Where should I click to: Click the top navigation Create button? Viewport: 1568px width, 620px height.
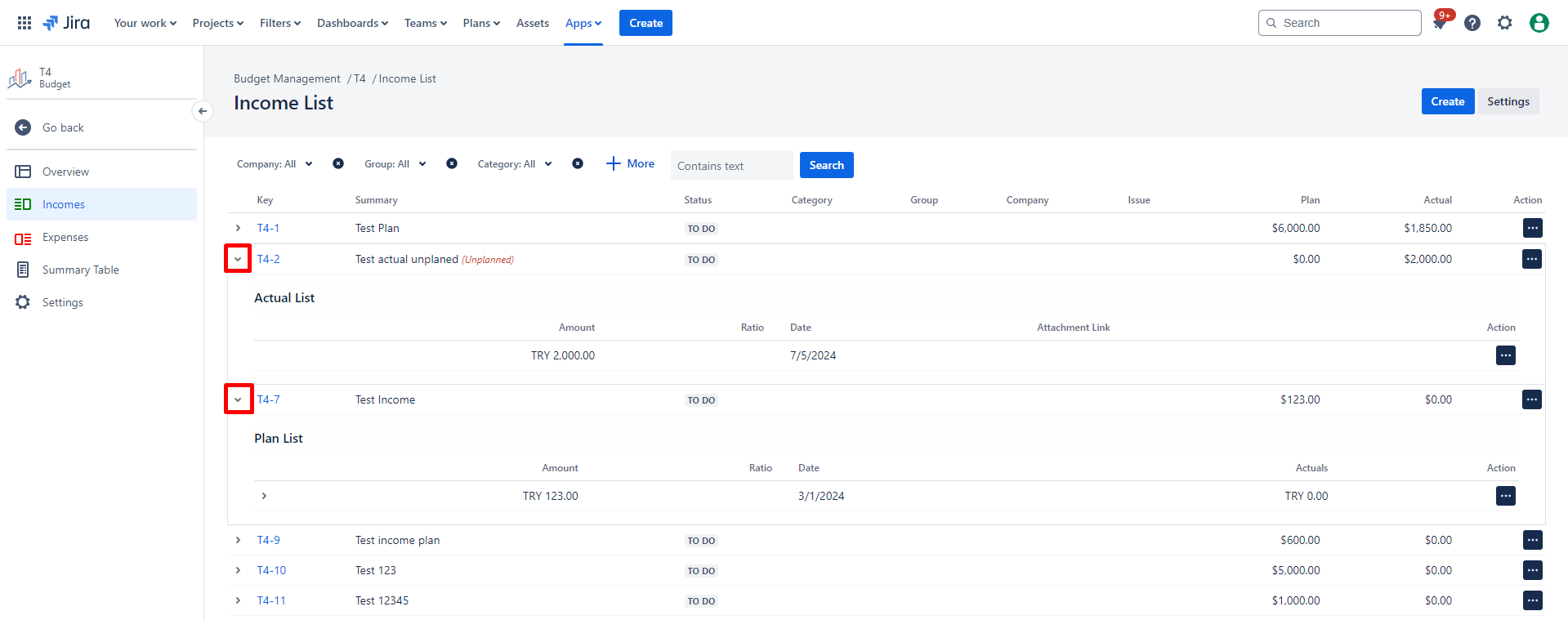(646, 23)
